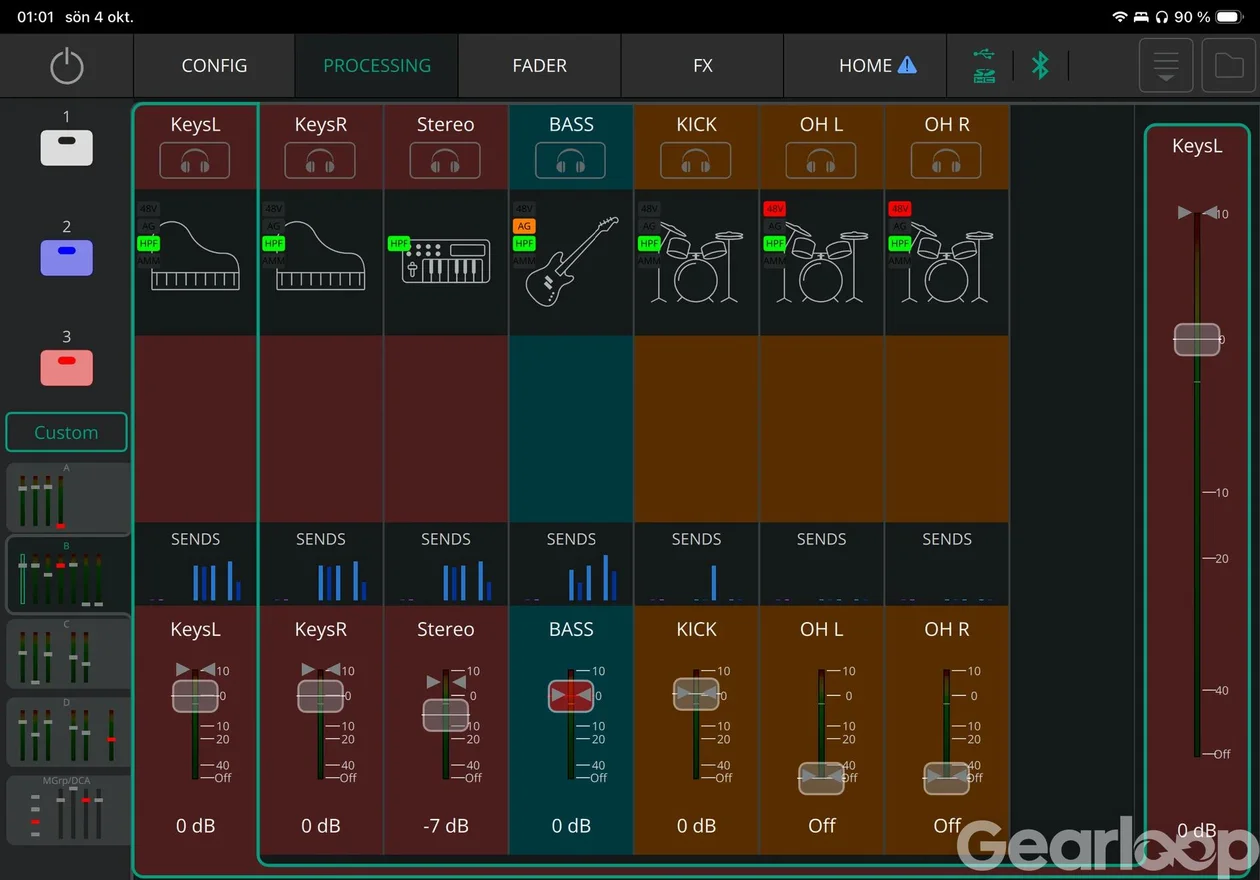This screenshot has width=1260, height=880.
Task: Select fader bank D thumbnail
Action: pyautogui.click(x=68, y=731)
